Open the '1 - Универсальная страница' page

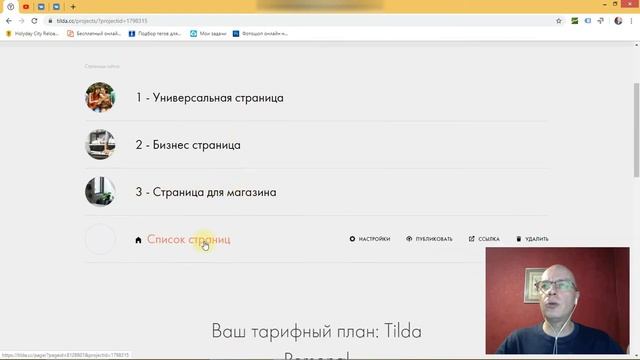pyautogui.click(x=210, y=98)
